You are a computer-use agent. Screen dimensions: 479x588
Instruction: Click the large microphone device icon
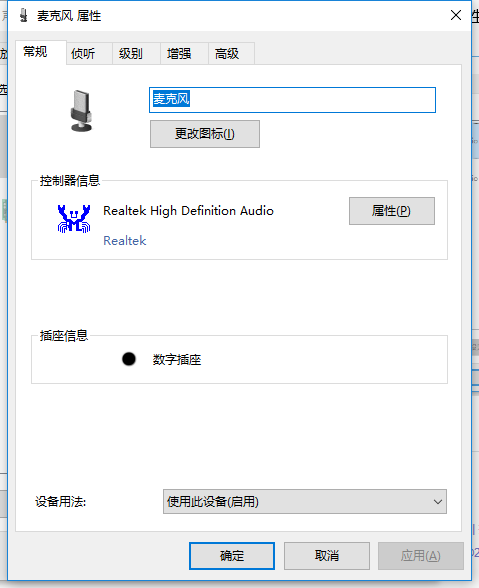tap(81, 111)
